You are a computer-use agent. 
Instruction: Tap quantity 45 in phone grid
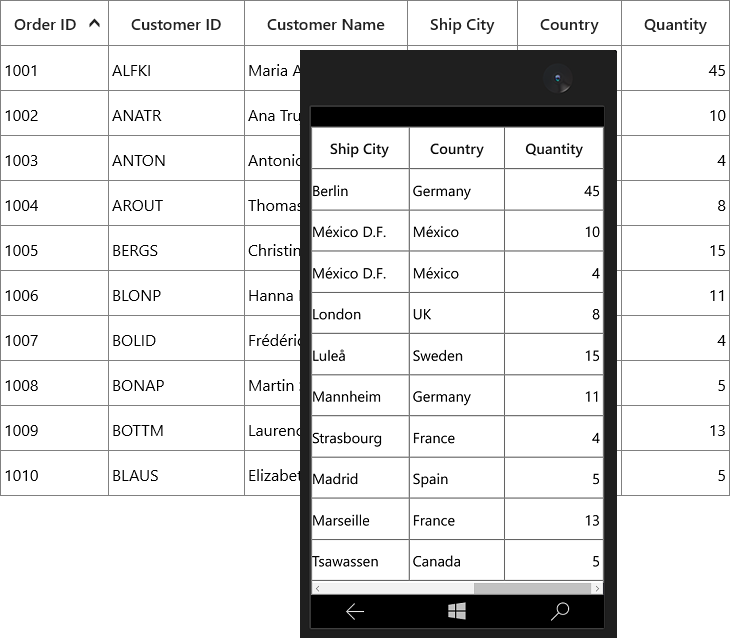pyautogui.click(x=554, y=190)
